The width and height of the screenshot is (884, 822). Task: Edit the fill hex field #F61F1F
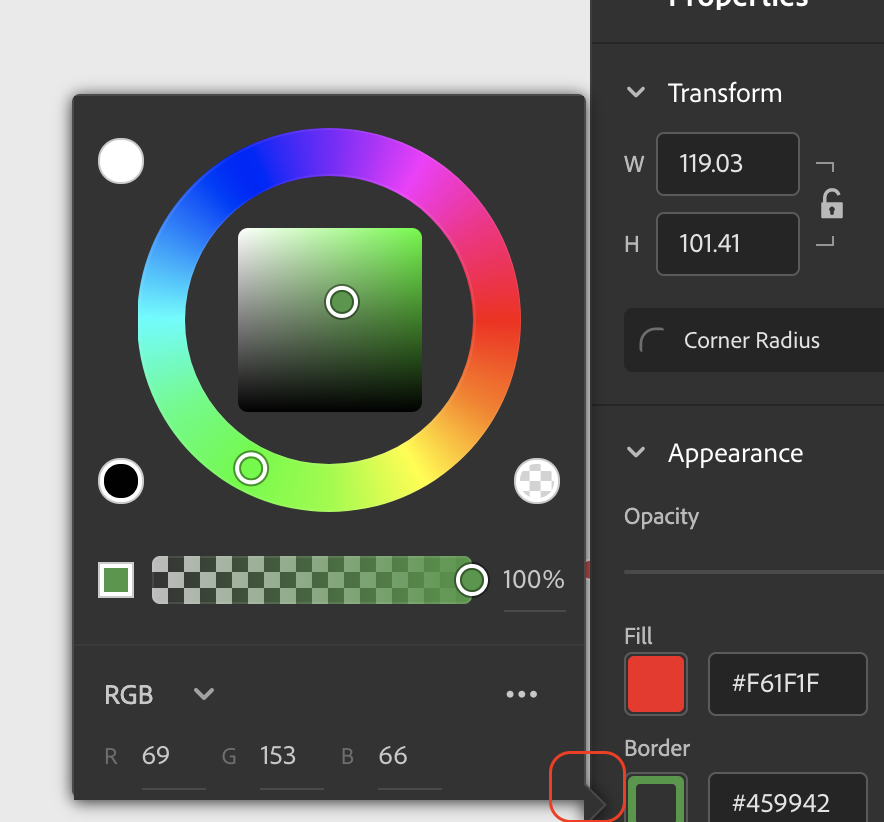(788, 684)
